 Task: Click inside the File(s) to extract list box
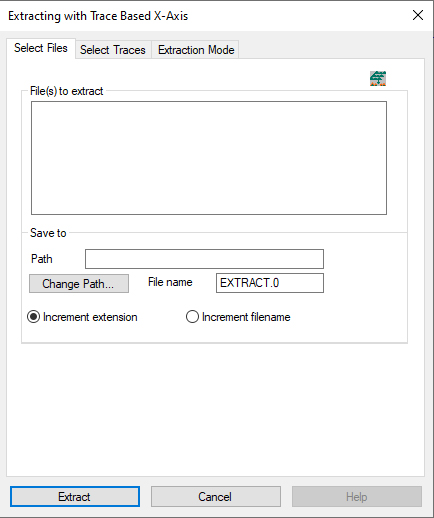[x=209, y=158]
